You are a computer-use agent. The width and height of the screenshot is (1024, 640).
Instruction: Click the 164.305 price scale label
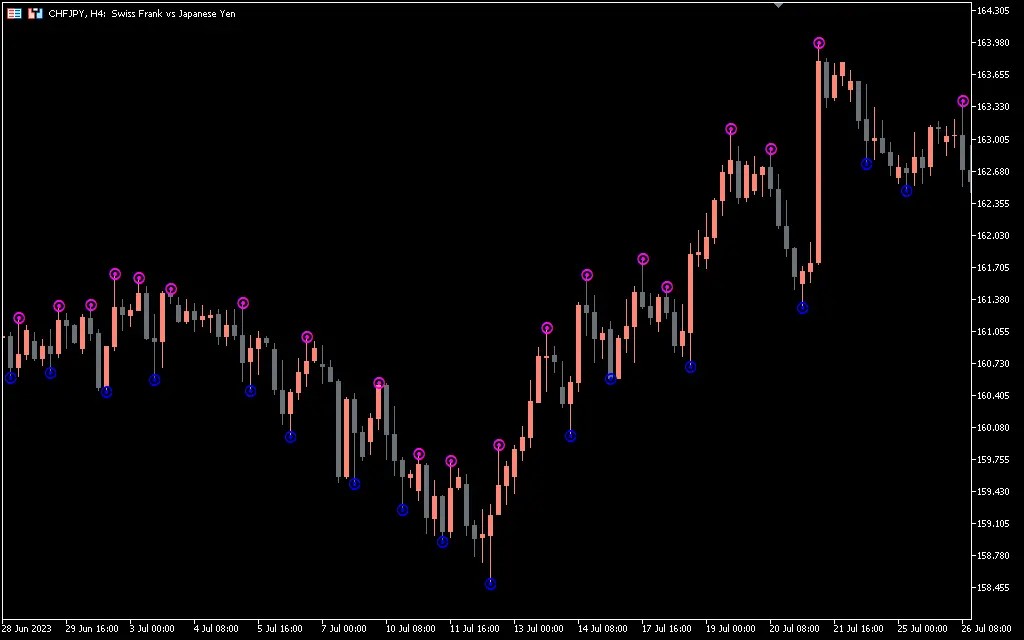[x=992, y=11]
